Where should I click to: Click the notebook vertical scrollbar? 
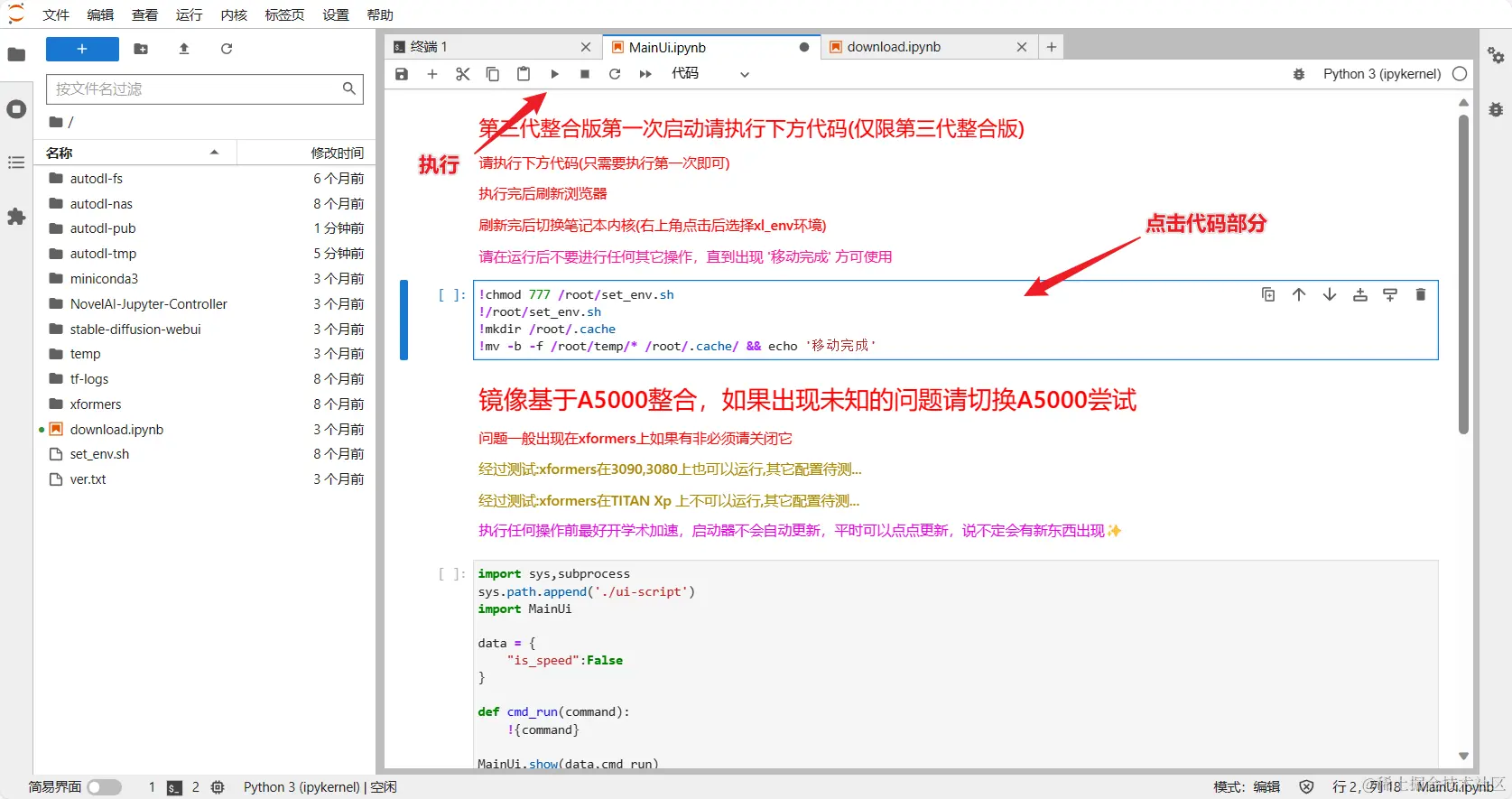[1464, 275]
